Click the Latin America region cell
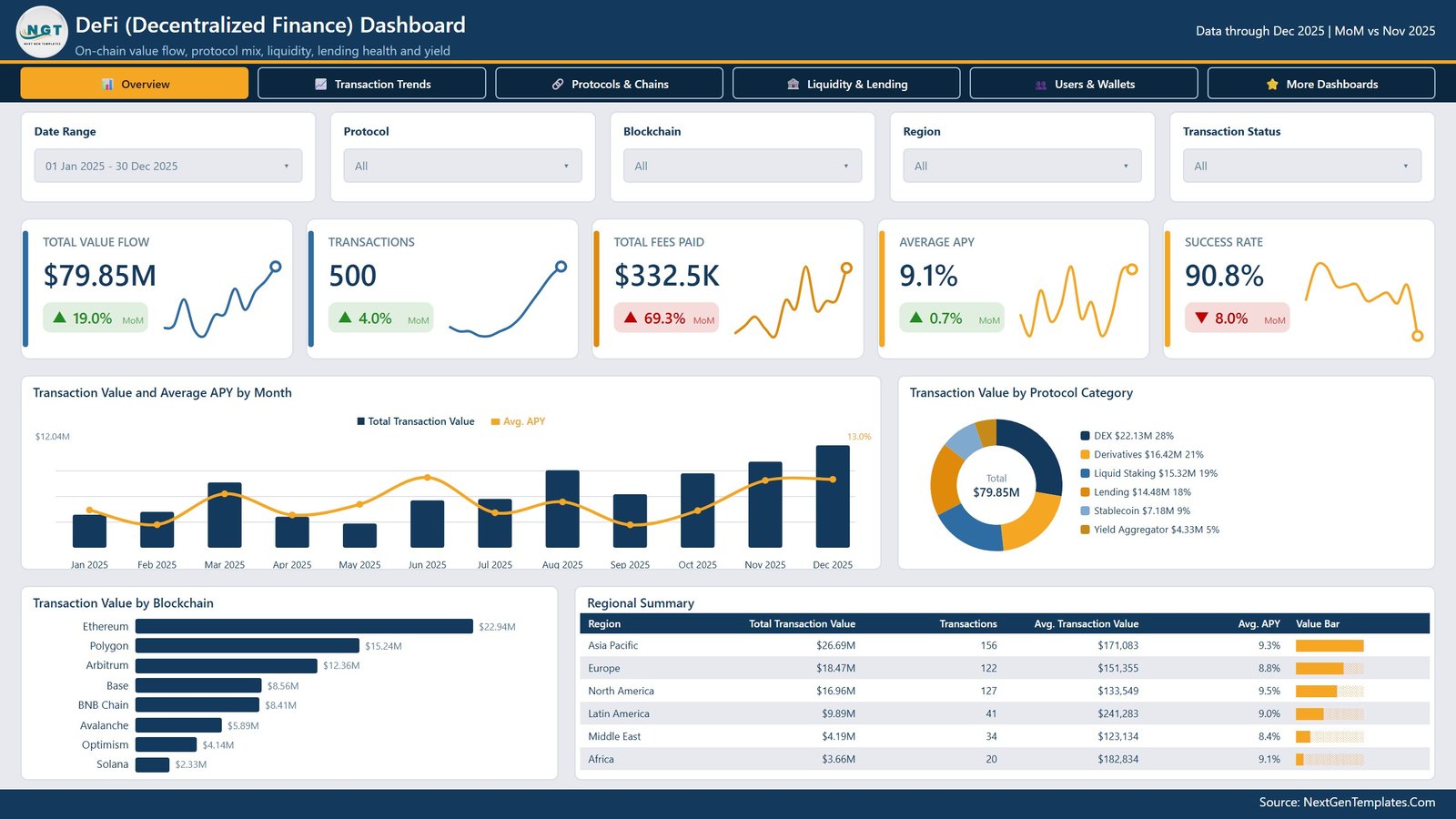The height and width of the screenshot is (819, 1456). coord(619,713)
